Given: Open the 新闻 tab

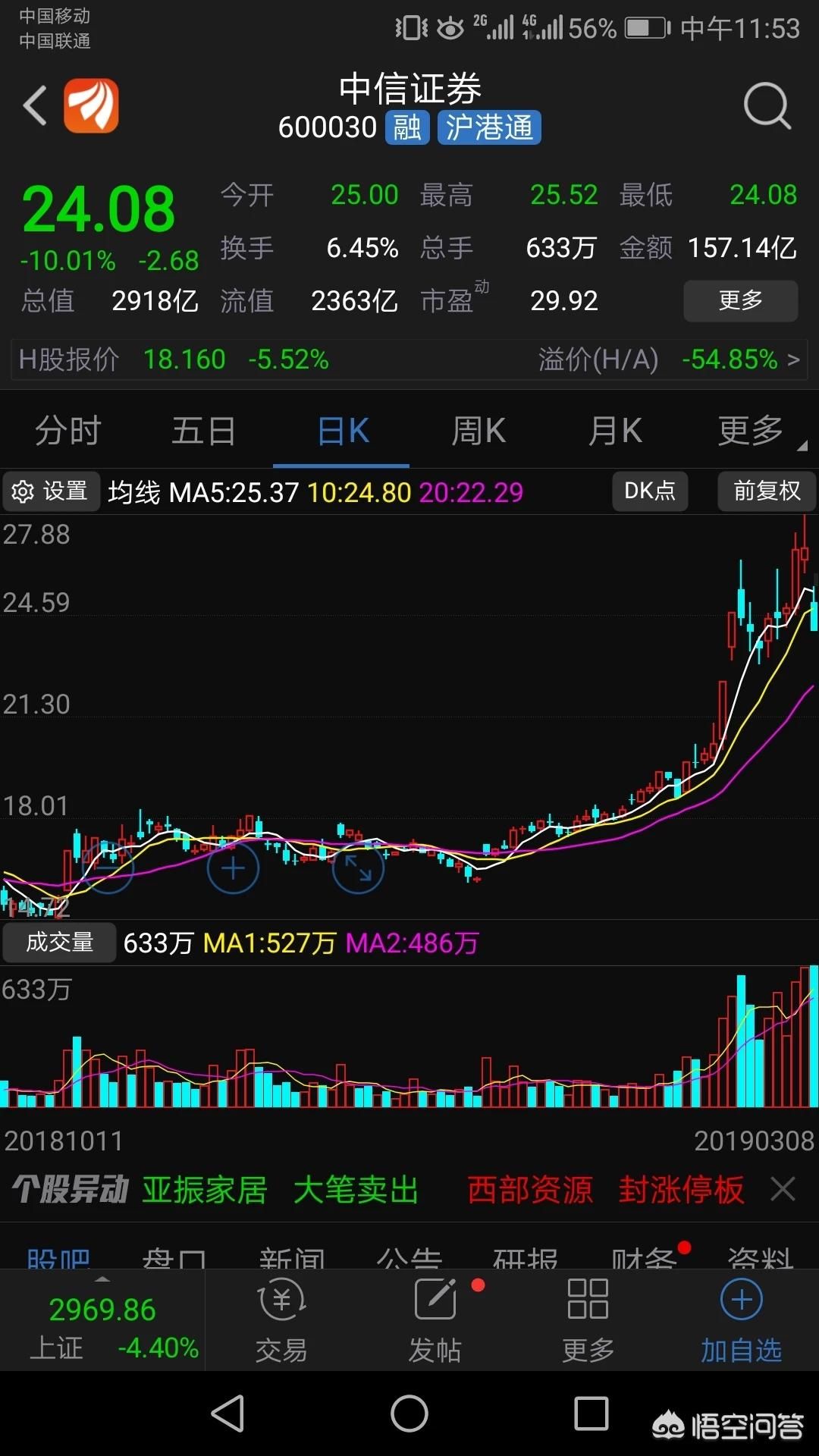Looking at the screenshot, I should [292, 1258].
